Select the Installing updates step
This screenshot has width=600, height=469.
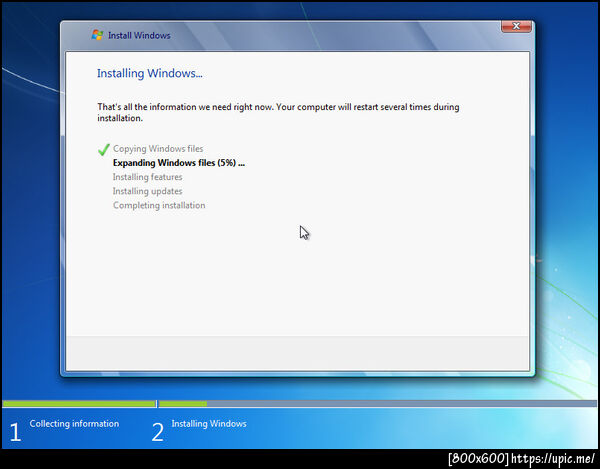(147, 191)
